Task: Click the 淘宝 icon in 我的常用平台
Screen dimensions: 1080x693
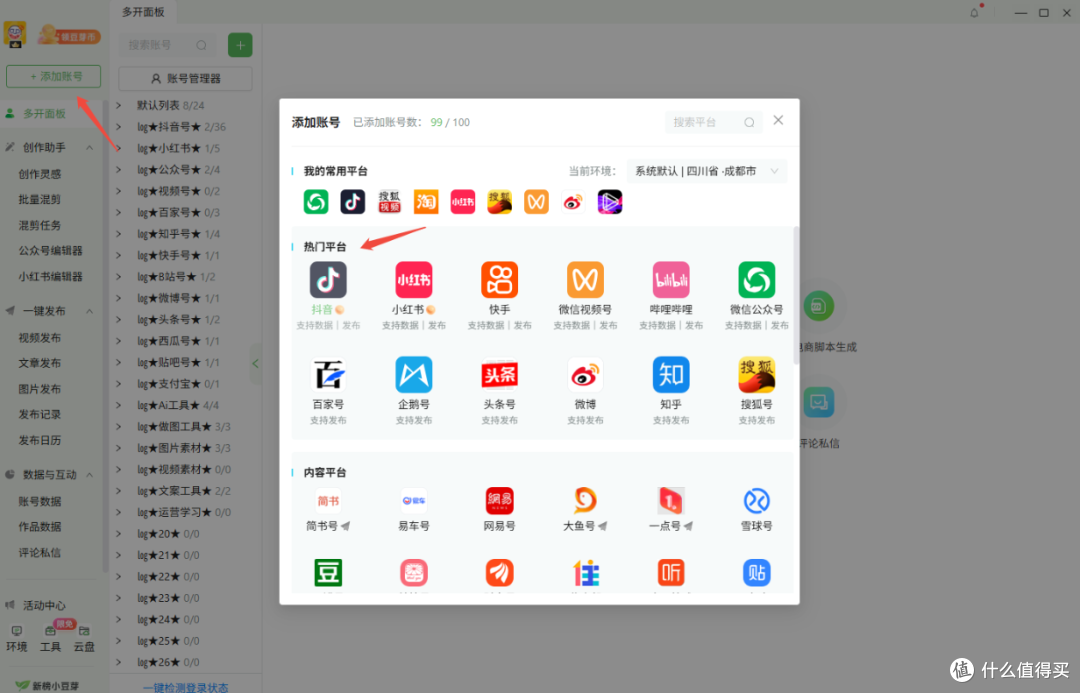Action: 426,202
